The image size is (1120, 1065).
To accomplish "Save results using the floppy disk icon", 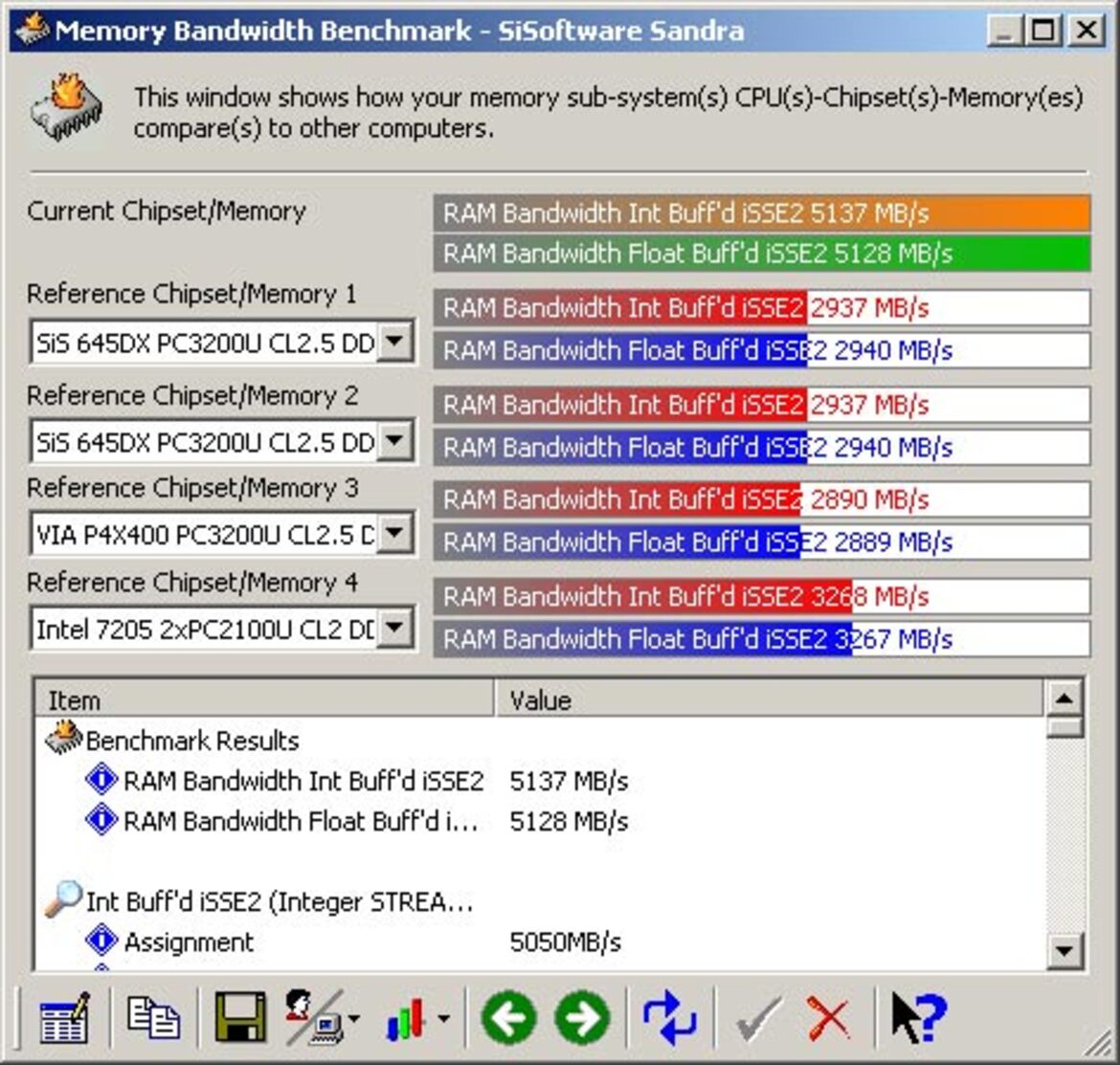I will [240, 1017].
